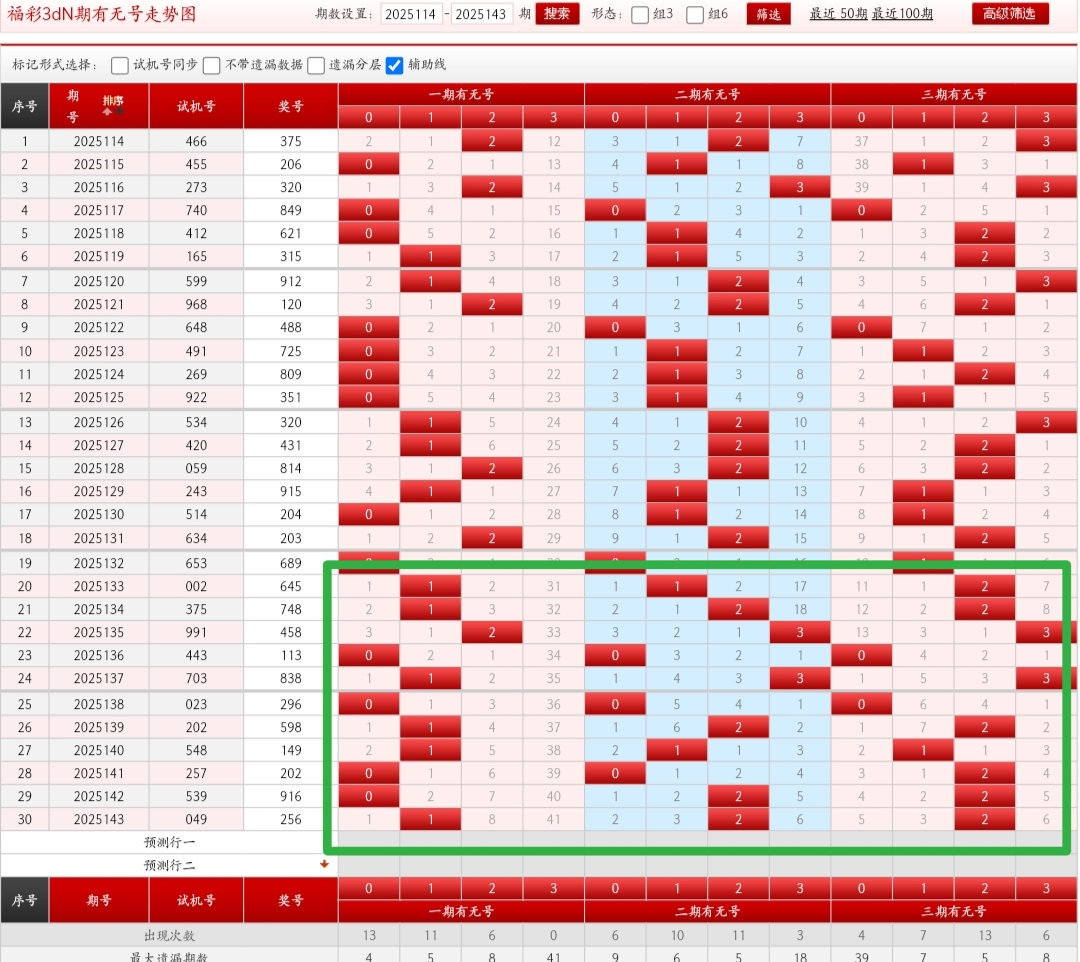Select test number 466 in row 2025114
The width and height of the screenshot is (1080, 962).
click(196, 141)
